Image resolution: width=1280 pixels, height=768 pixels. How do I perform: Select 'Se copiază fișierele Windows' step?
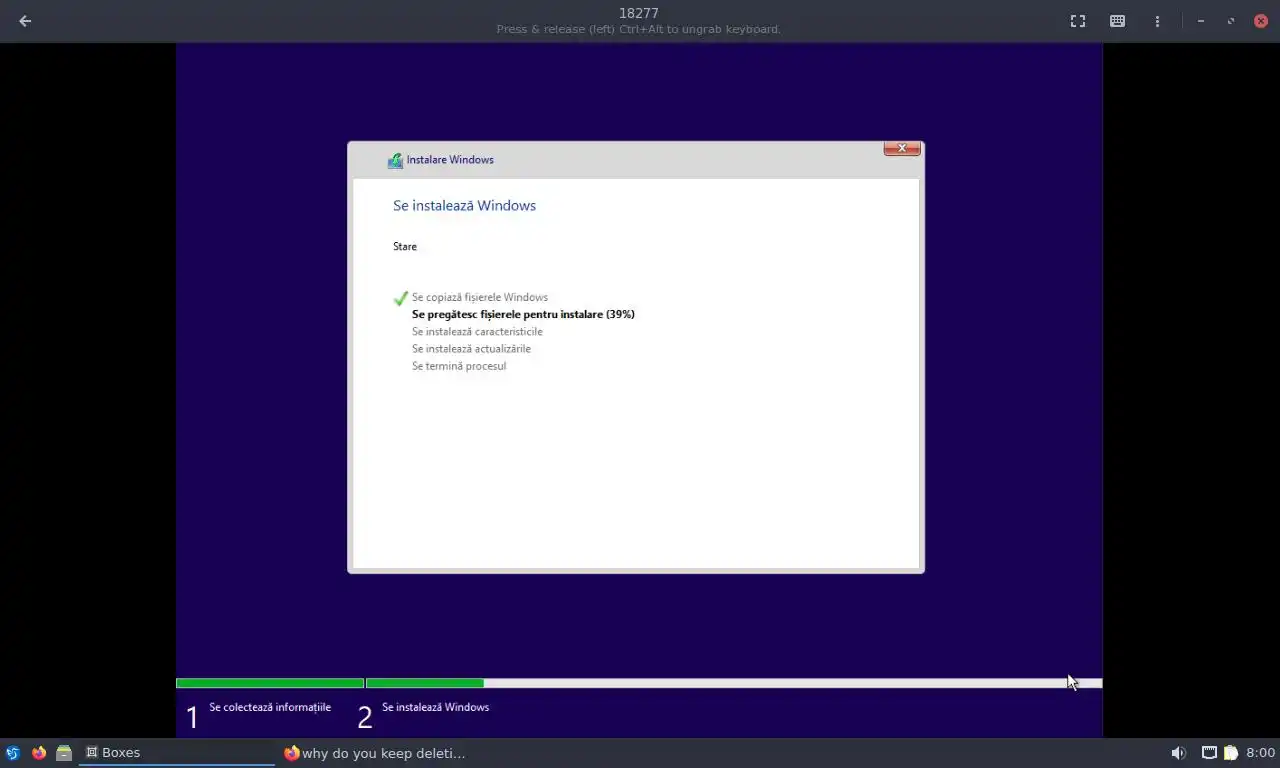point(480,297)
